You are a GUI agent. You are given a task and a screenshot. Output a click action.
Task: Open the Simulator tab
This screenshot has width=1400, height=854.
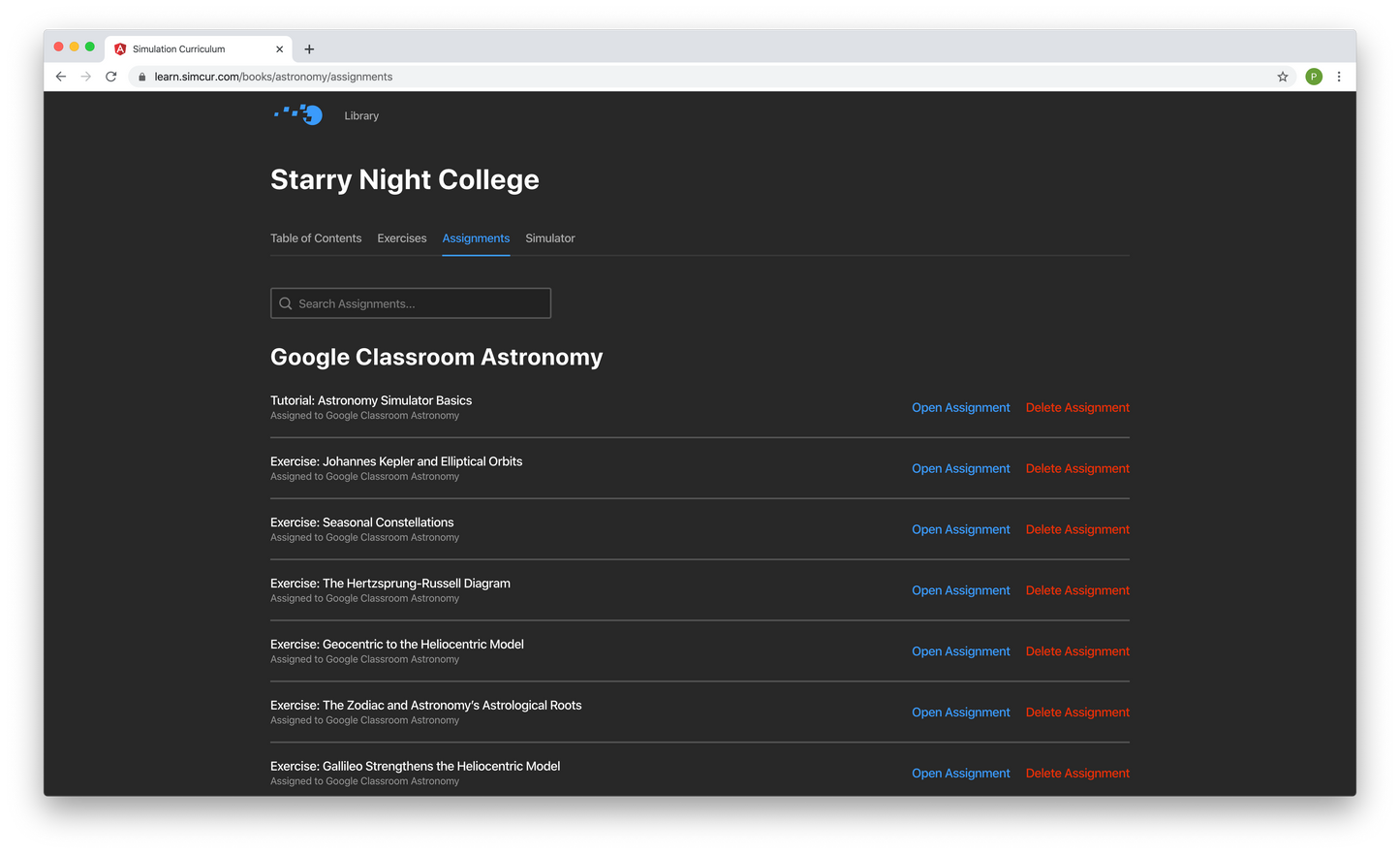point(550,238)
